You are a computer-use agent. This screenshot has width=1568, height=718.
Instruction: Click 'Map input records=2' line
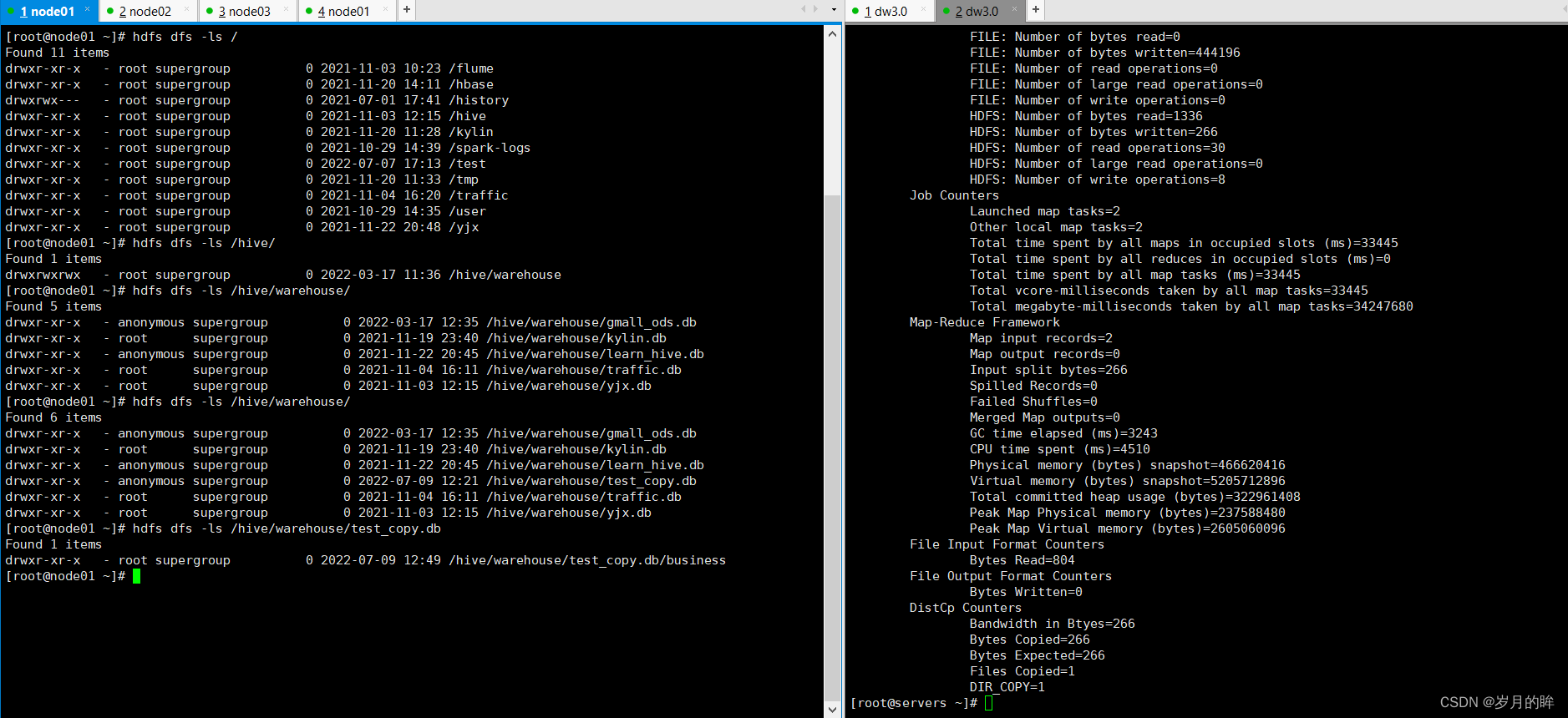[1041, 338]
